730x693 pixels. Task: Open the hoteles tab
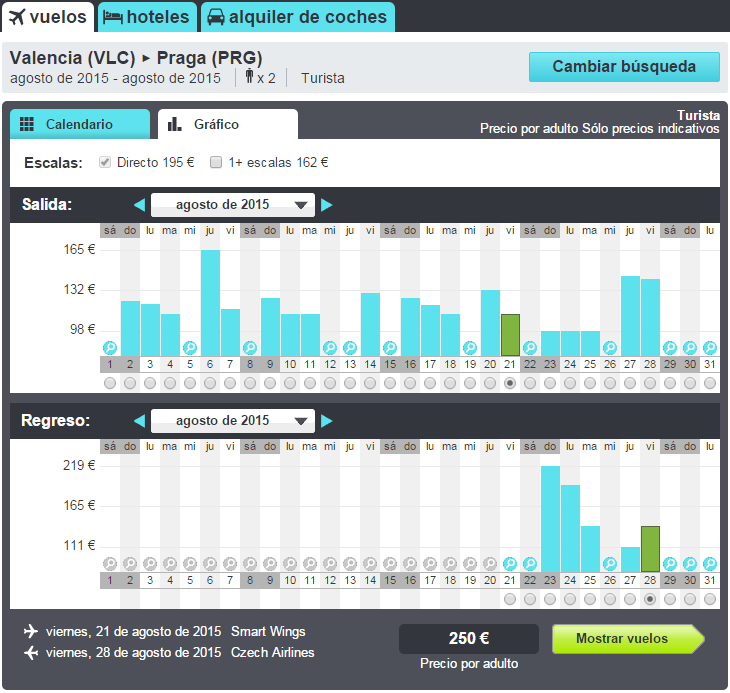[147, 17]
